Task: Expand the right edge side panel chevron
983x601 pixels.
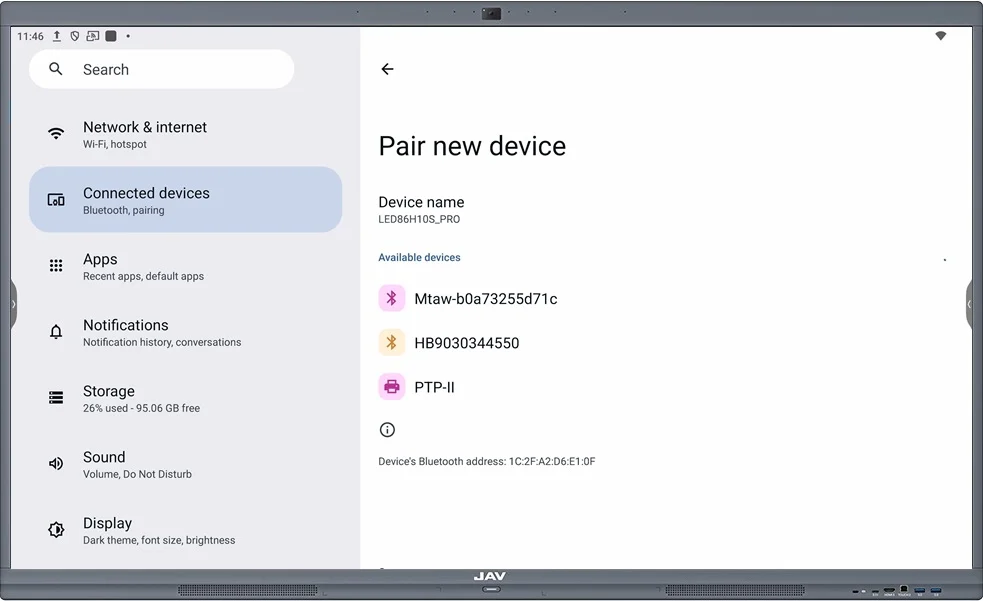Action: (x=969, y=304)
